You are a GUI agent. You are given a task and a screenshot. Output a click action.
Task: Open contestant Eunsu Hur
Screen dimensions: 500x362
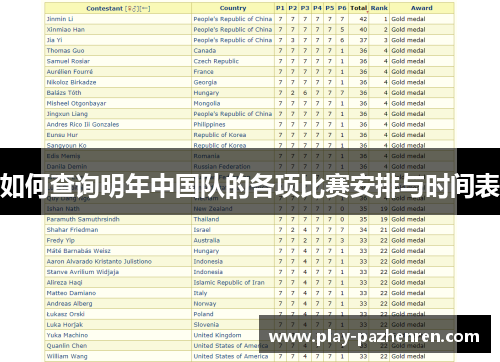[x=62, y=135]
